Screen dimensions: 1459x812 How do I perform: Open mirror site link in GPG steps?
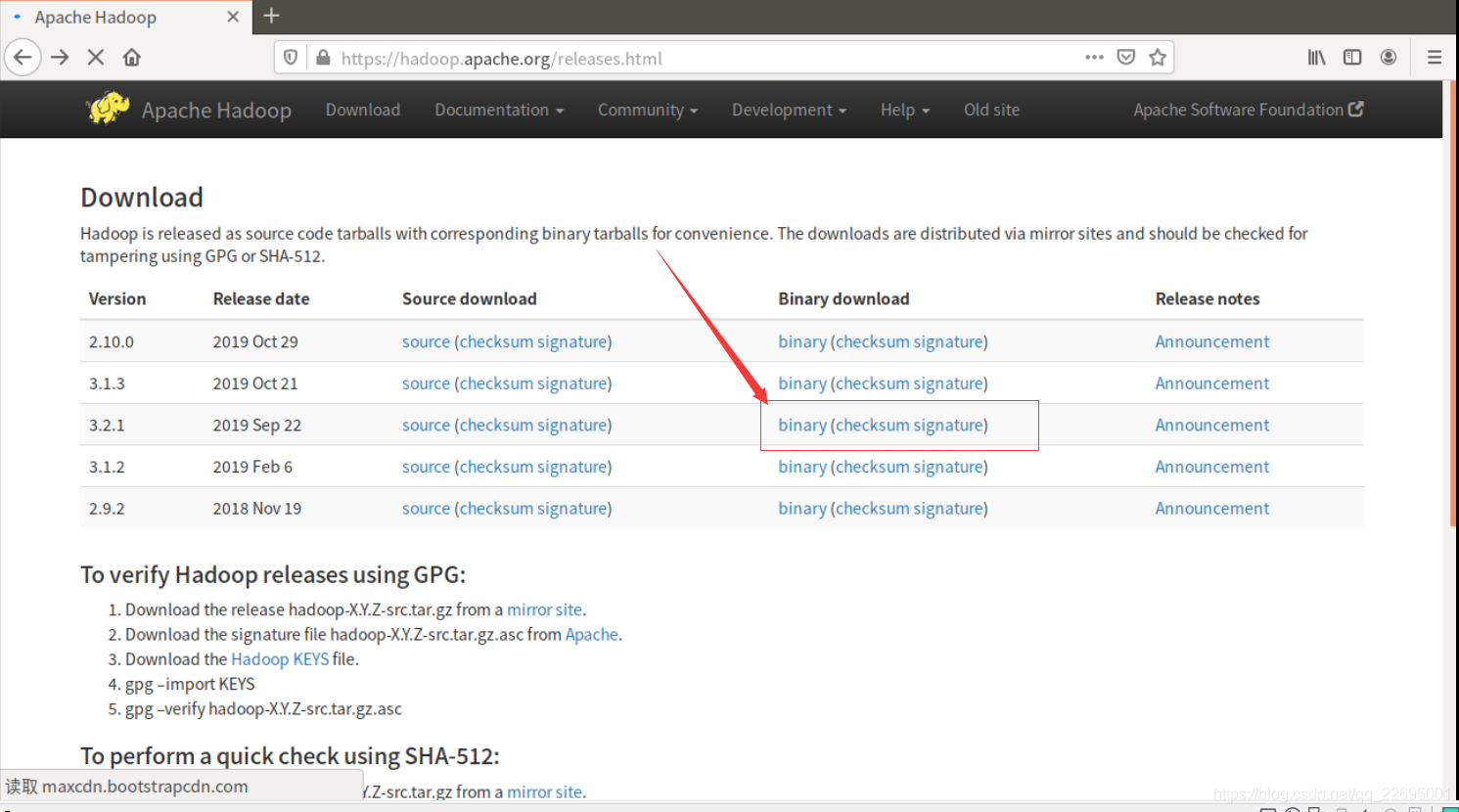click(544, 609)
